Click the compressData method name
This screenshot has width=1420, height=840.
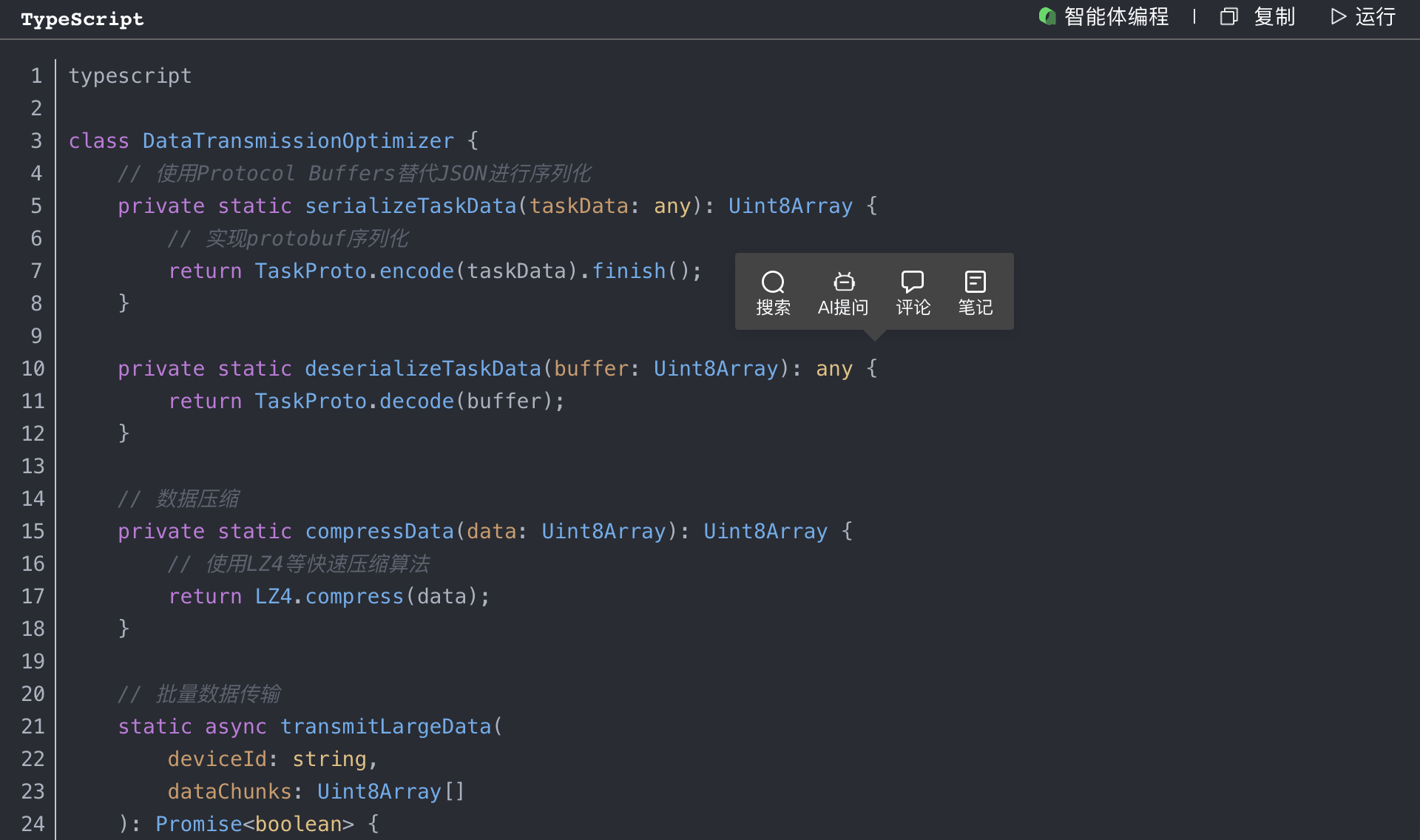[x=379, y=531]
